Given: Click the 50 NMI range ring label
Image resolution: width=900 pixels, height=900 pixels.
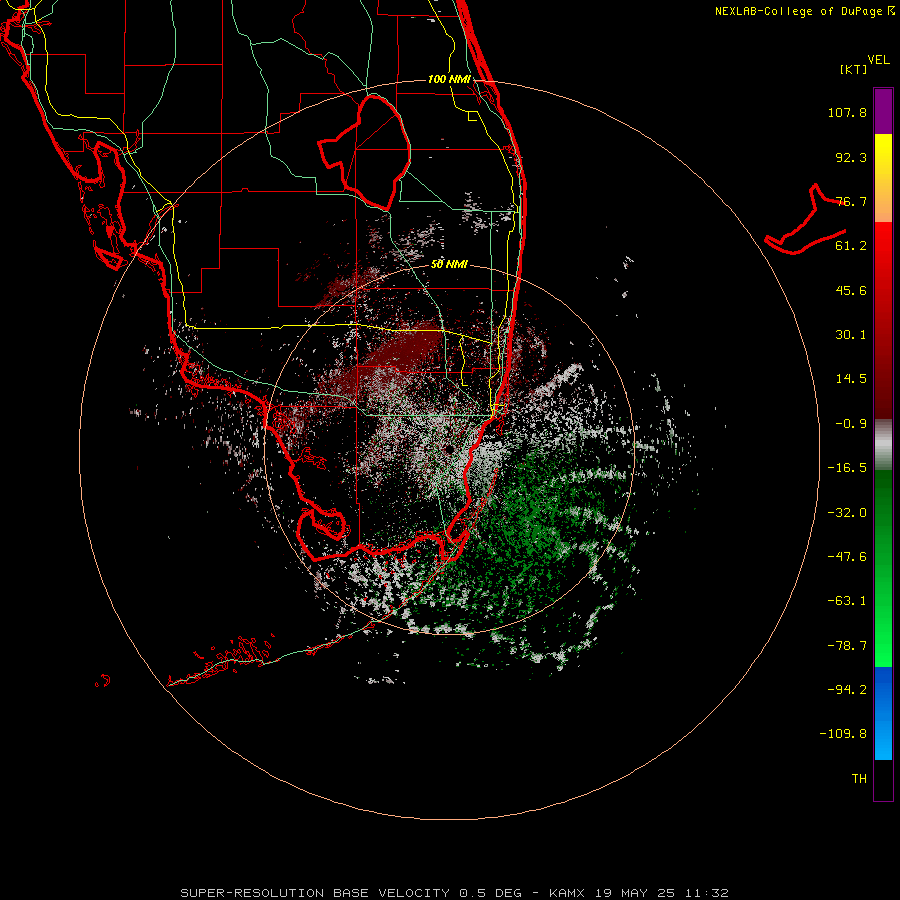Looking at the screenshot, I should click(x=449, y=264).
